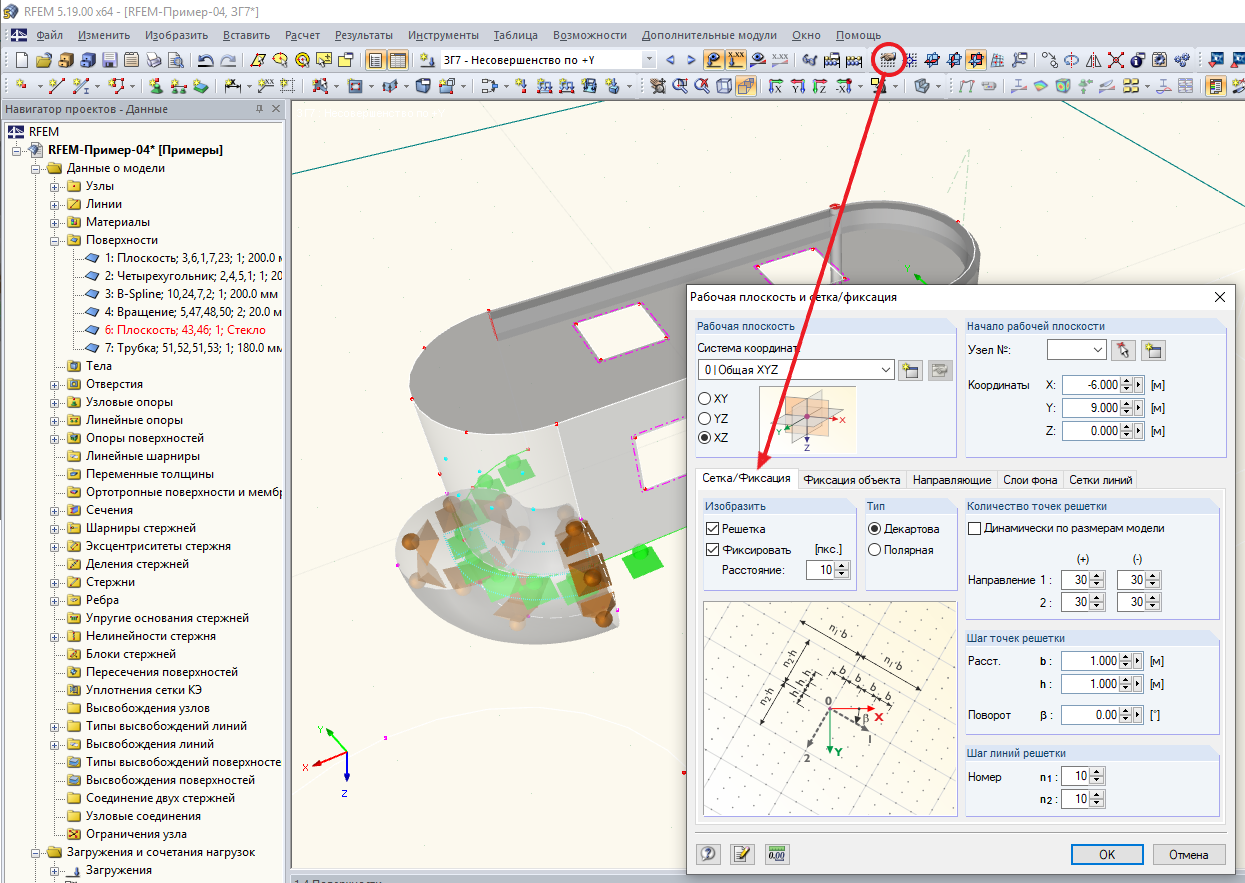Open existing file from toolbar
The image size is (1245, 883).
coord(44,60)
